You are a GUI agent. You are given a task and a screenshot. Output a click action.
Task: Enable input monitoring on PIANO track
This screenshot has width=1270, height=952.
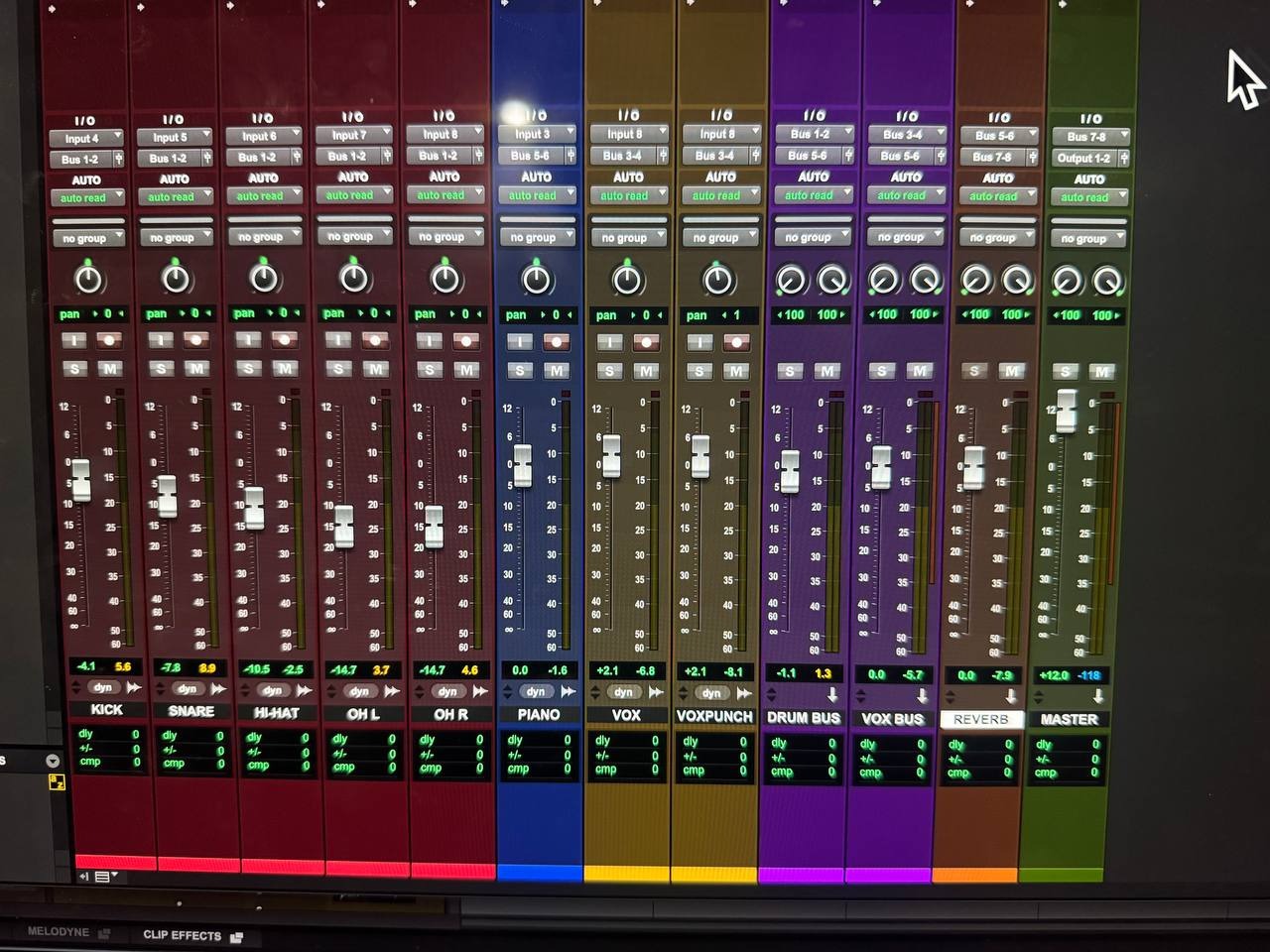pos(520,342)
